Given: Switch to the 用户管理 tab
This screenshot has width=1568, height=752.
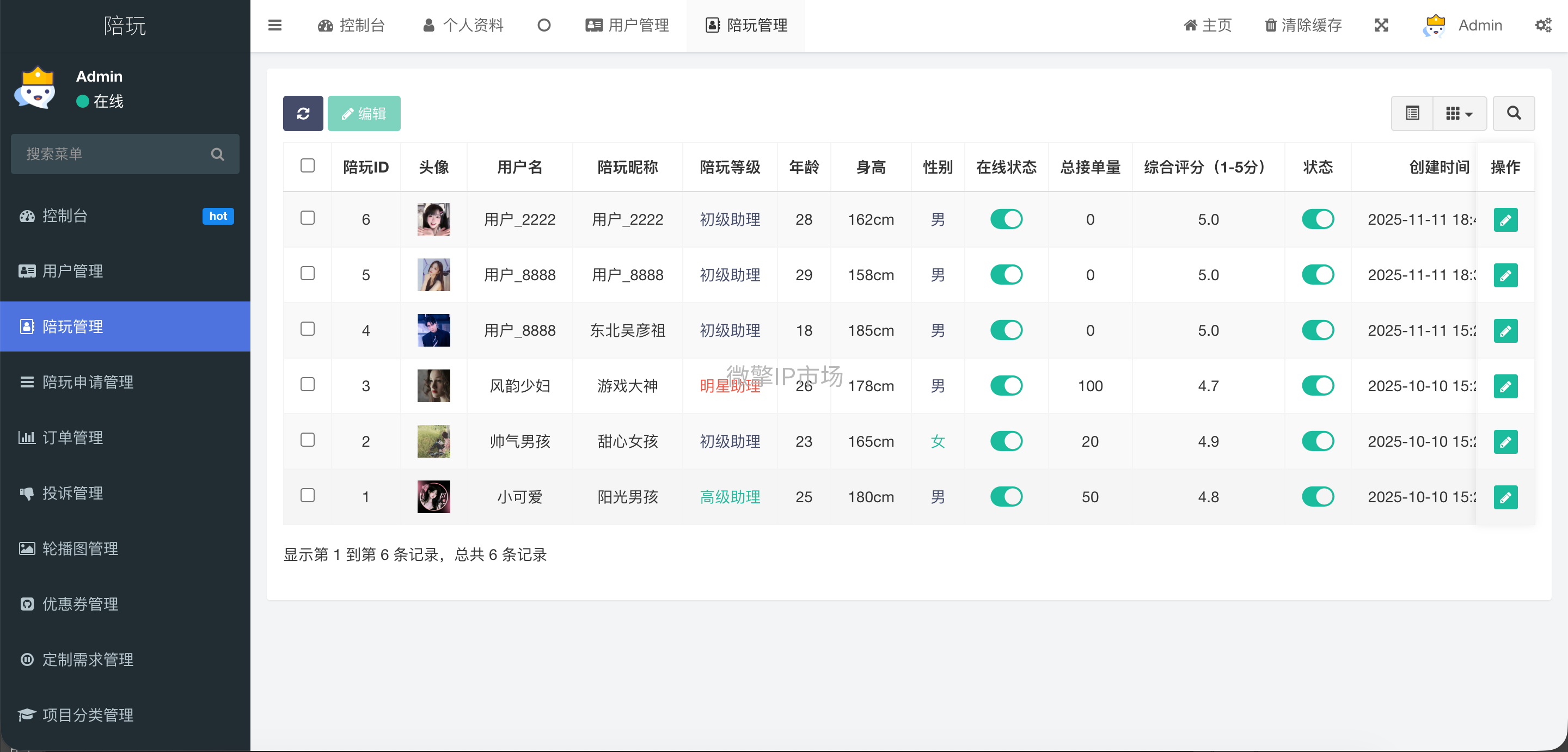Looking at the screenshot, I should click(628, 25).
